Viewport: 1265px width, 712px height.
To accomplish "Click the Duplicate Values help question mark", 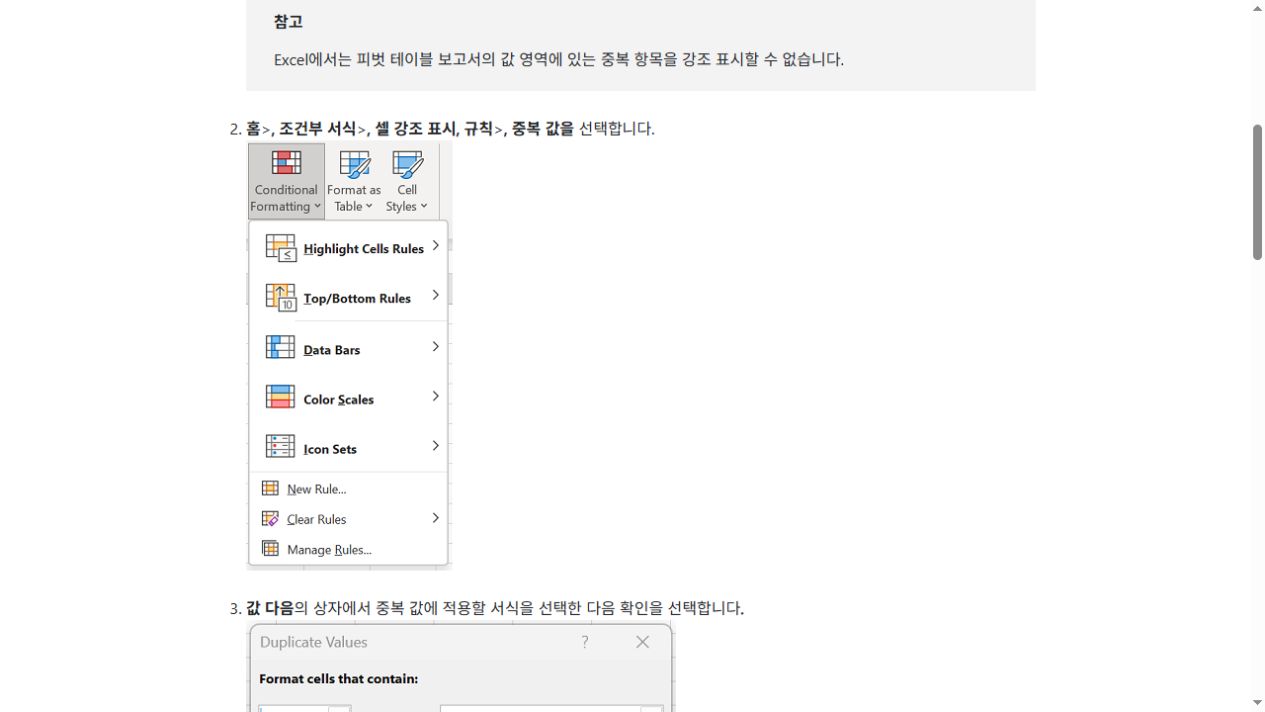I will click(x=585, y=642).
